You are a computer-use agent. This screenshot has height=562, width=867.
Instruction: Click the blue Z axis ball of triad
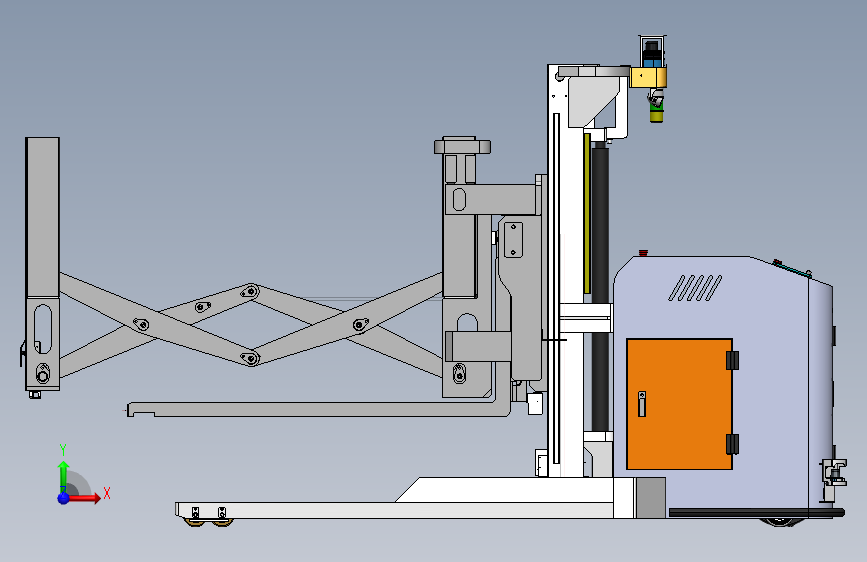(x=64, y=498)
